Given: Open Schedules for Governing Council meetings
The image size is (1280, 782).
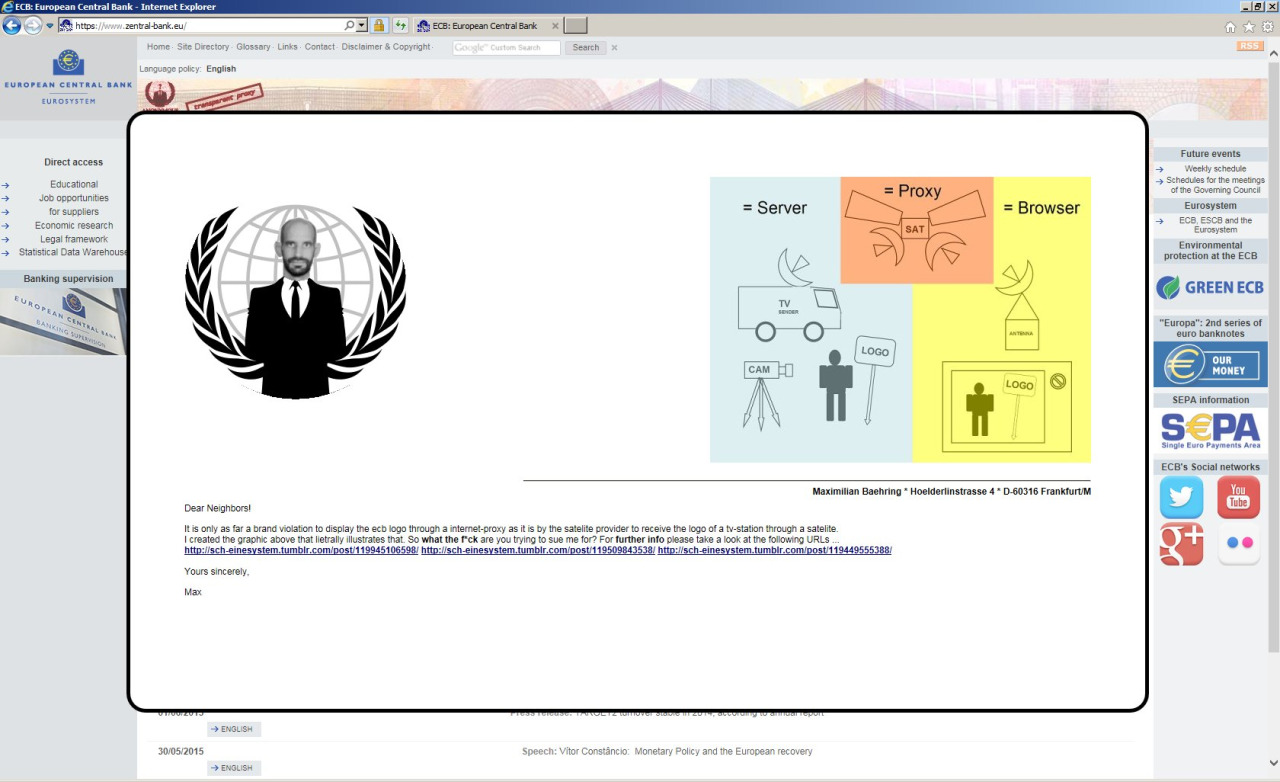Looking at the screenshot, I should click(1215, 185).
